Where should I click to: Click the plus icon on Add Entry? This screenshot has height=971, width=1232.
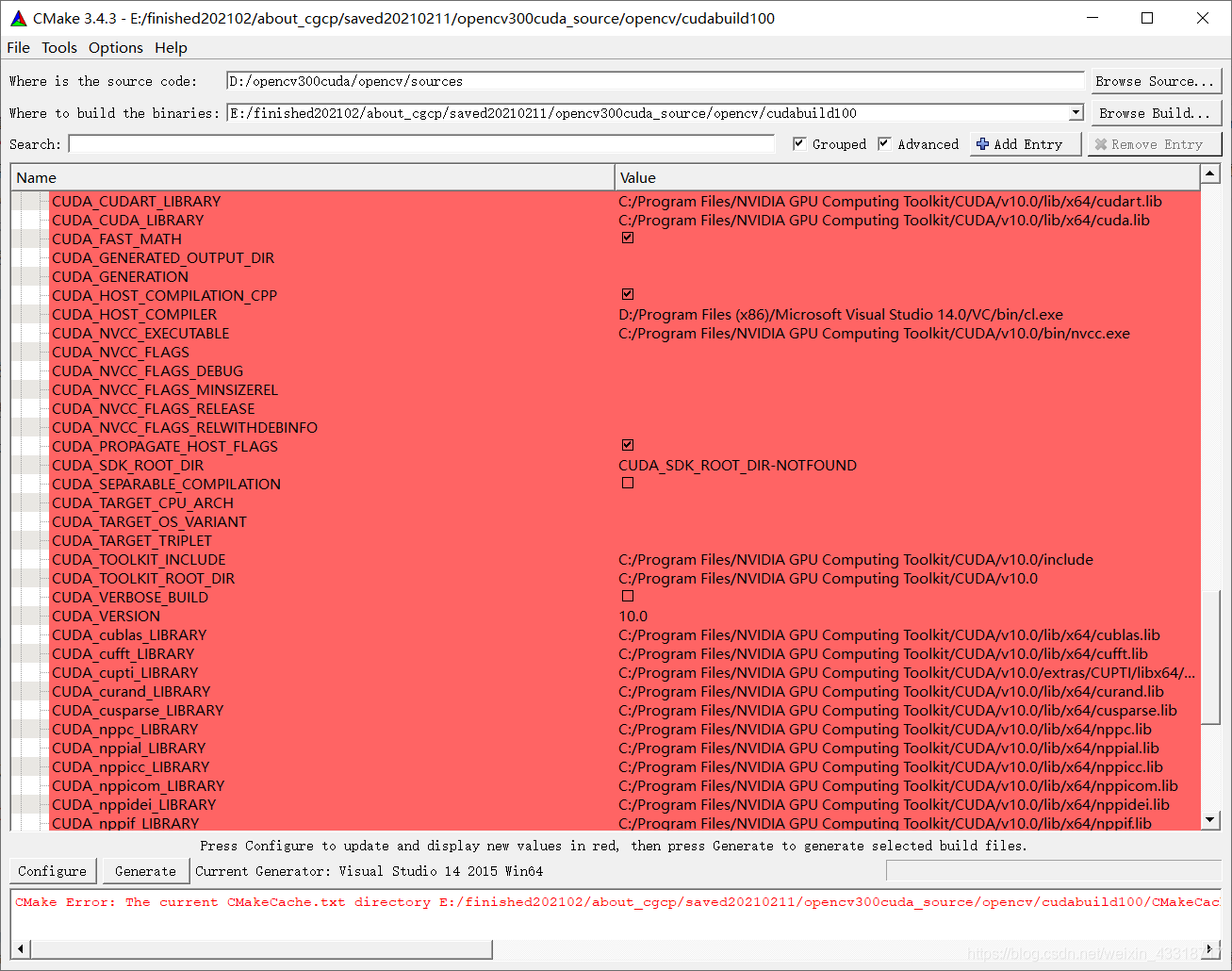pyautogui.click(x=983, y=144)
